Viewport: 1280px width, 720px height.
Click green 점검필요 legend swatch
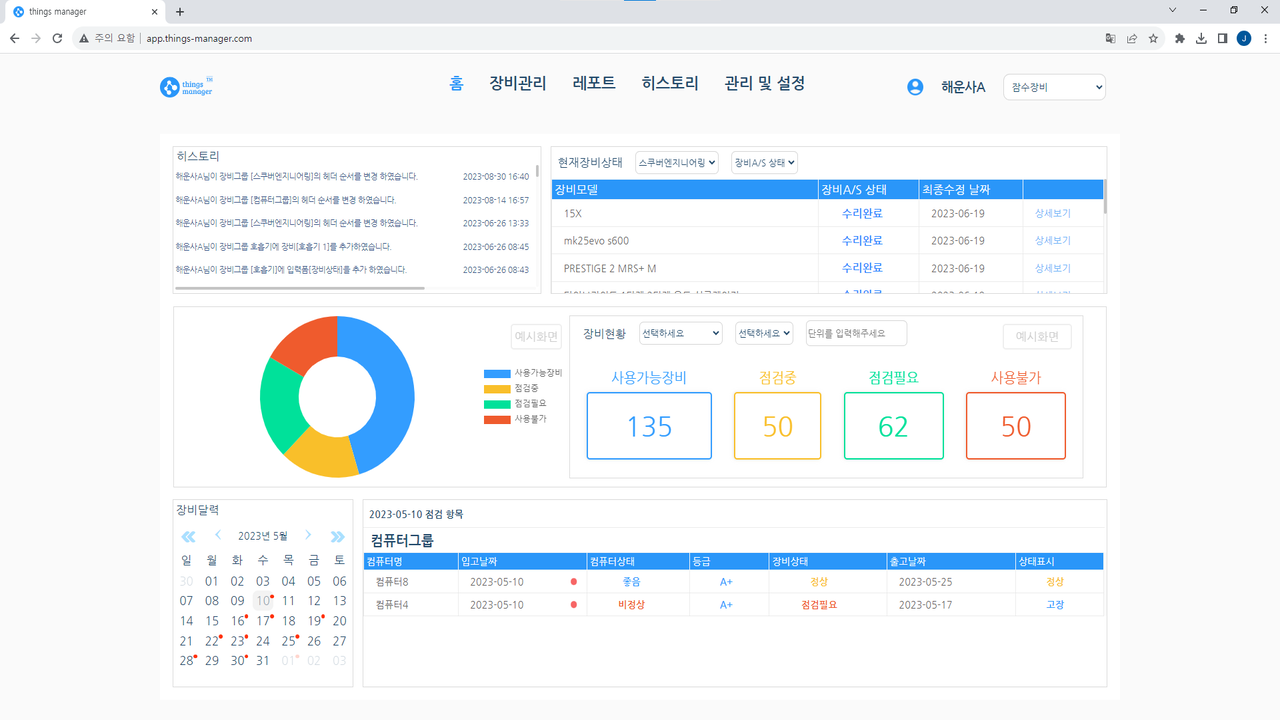tap(497, 404)
